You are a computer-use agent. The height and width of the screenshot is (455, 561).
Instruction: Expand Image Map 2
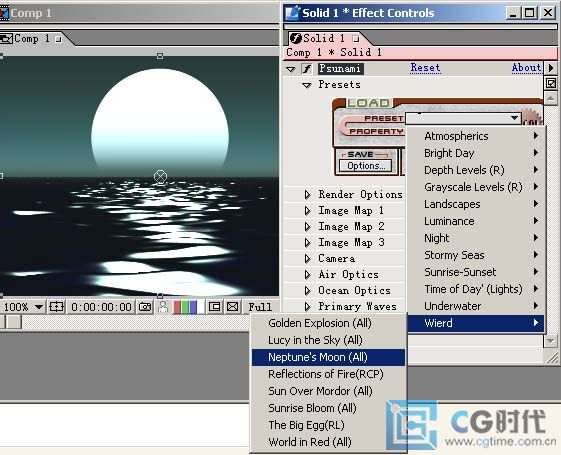pyautogui.click(x=307, y=227)
